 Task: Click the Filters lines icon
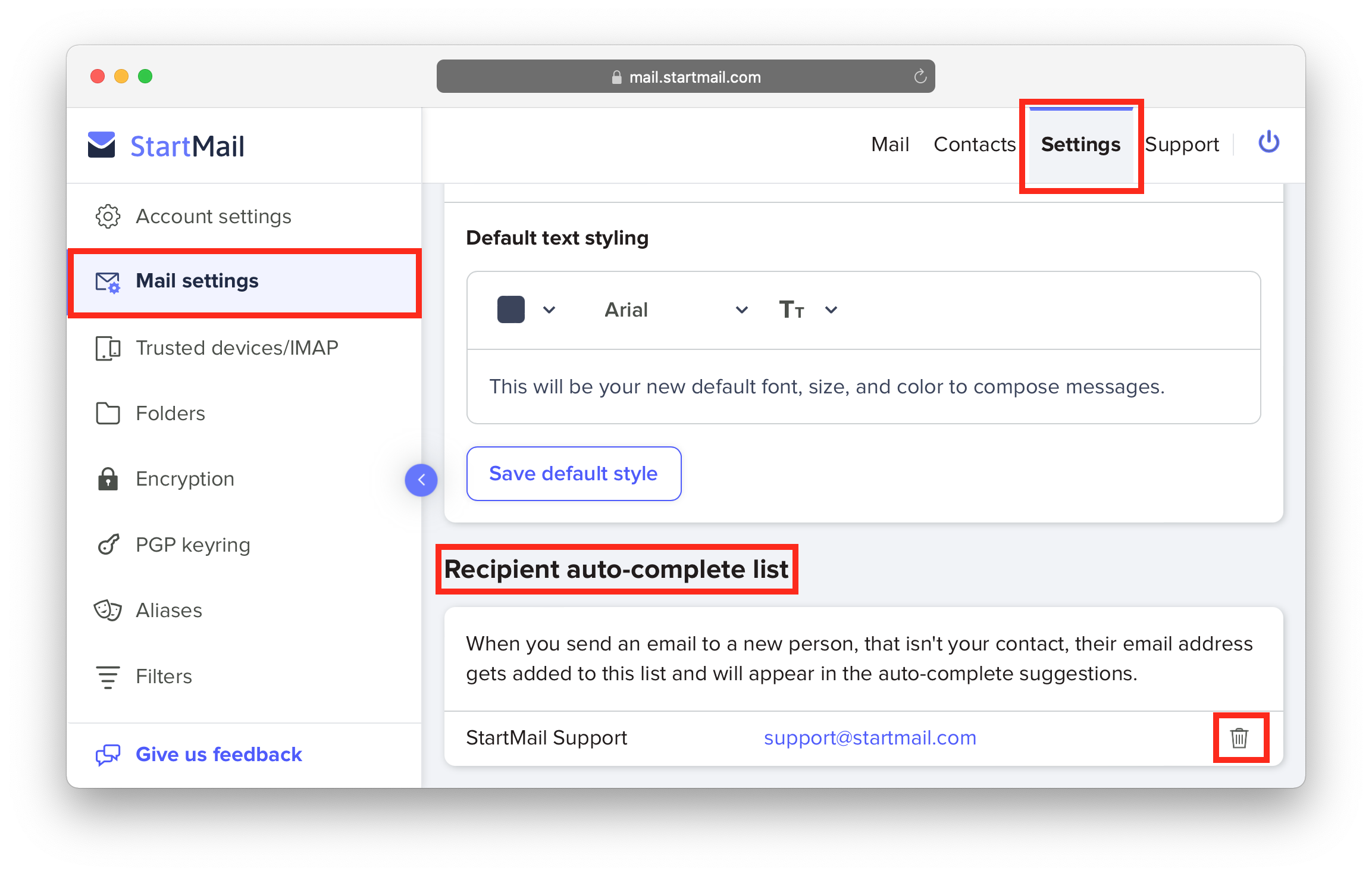point(108,677)
